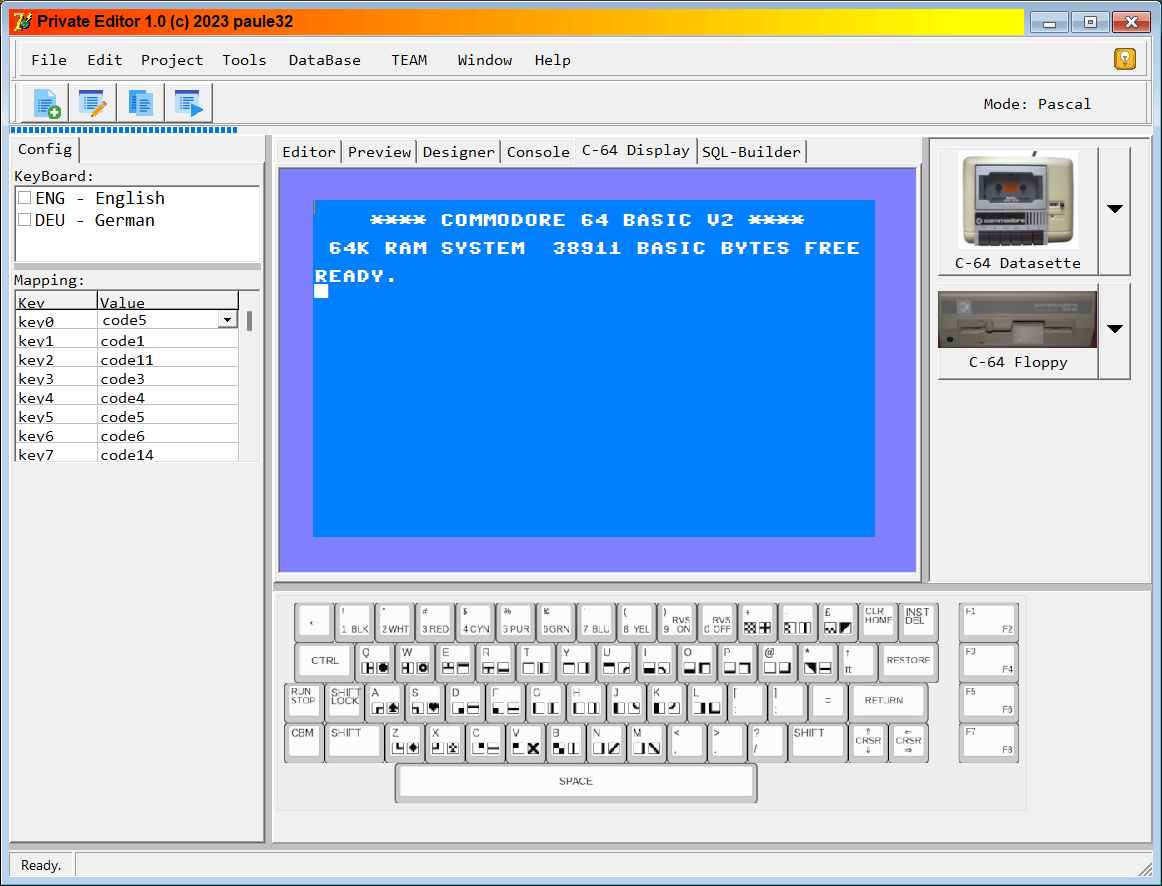The image size is (1162, 886).
Task: Enable the ENG - English keyboard checkbox
Action: (25, 198)
